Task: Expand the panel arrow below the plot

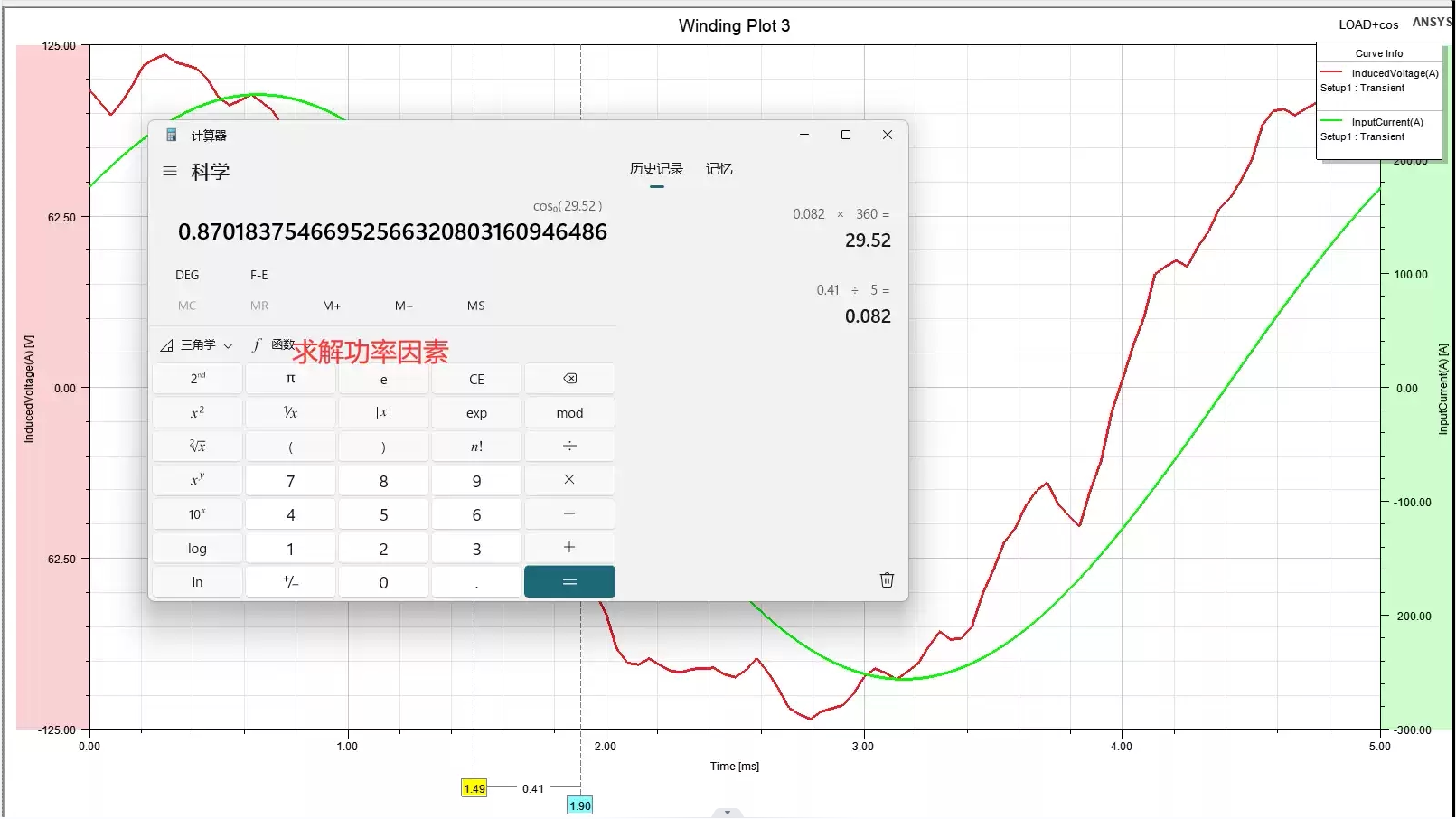Action: click(x=728, y=813)
